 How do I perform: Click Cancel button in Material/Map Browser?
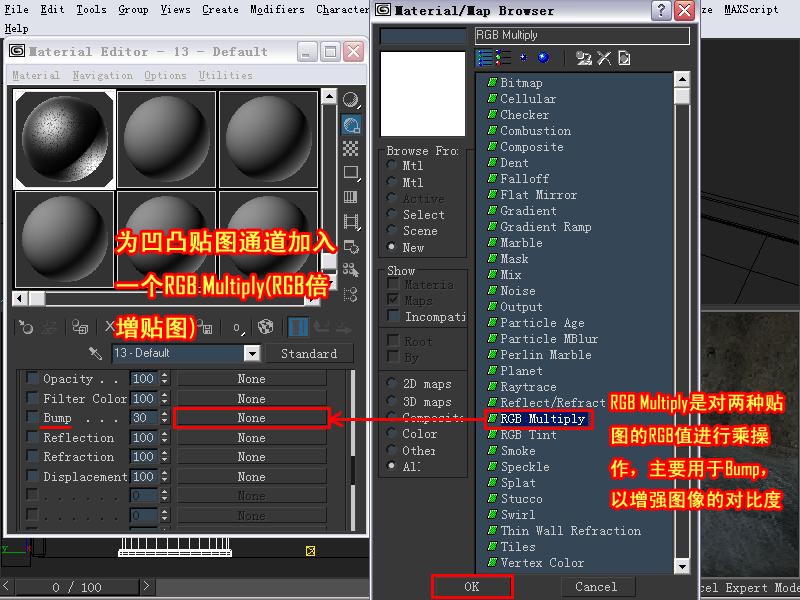click(596, 587)
